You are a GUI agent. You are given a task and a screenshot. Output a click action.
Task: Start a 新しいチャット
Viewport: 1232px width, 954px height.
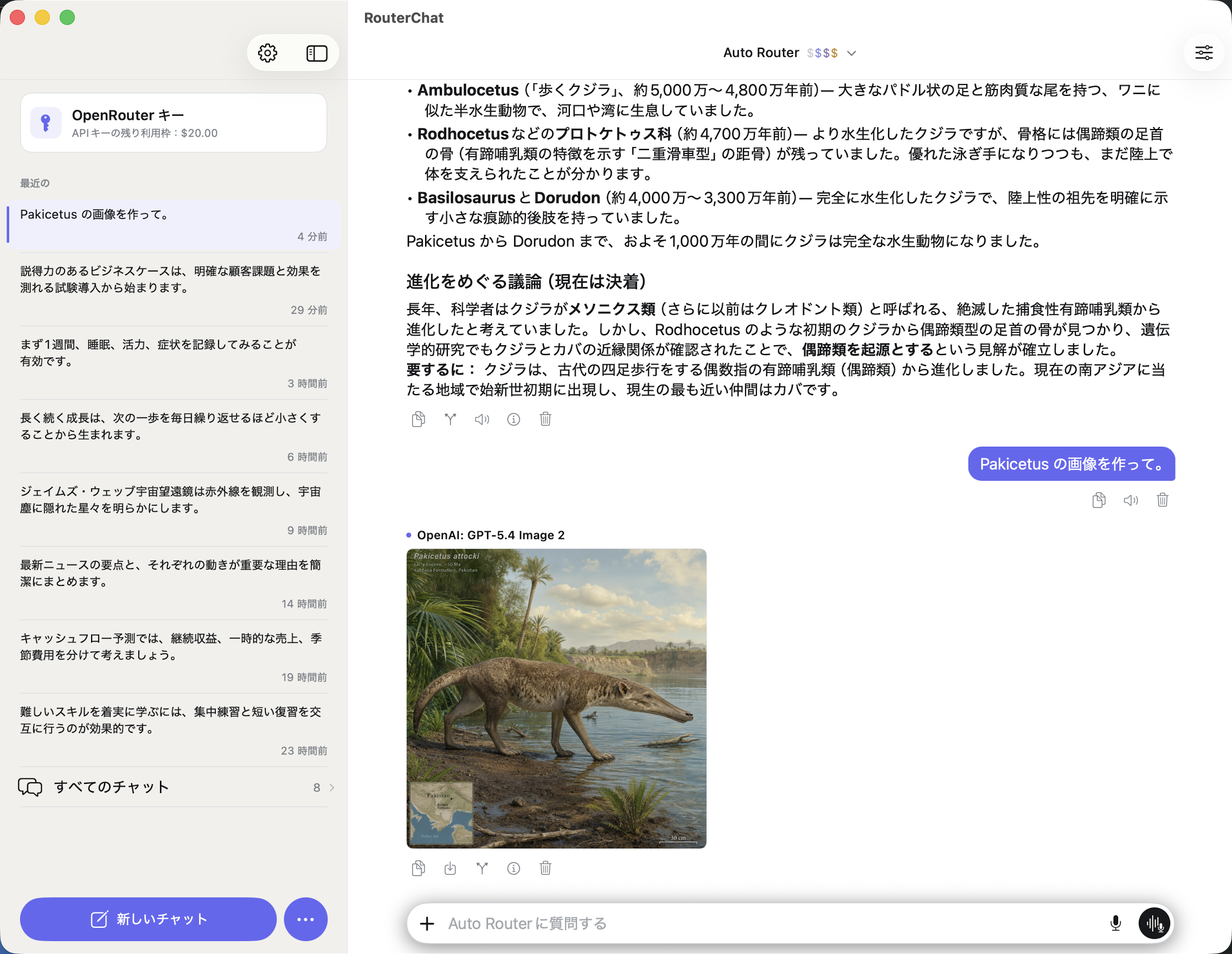[x=149, y=919]
